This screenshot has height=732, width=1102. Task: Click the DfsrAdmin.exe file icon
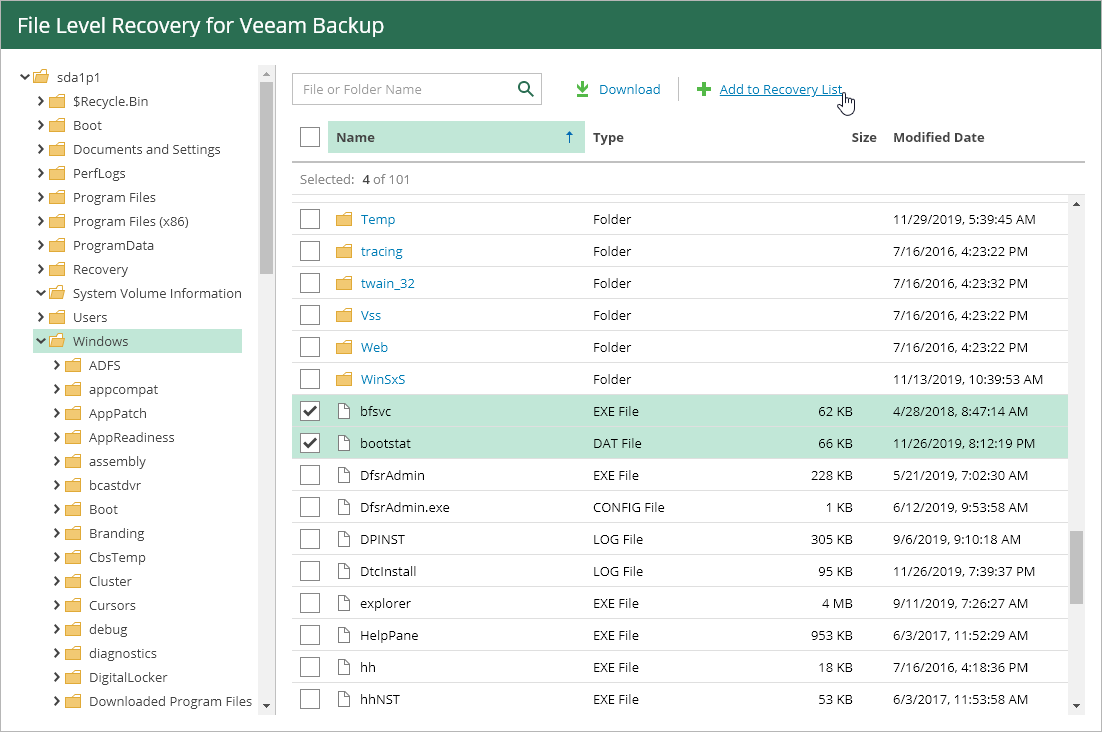344,507
